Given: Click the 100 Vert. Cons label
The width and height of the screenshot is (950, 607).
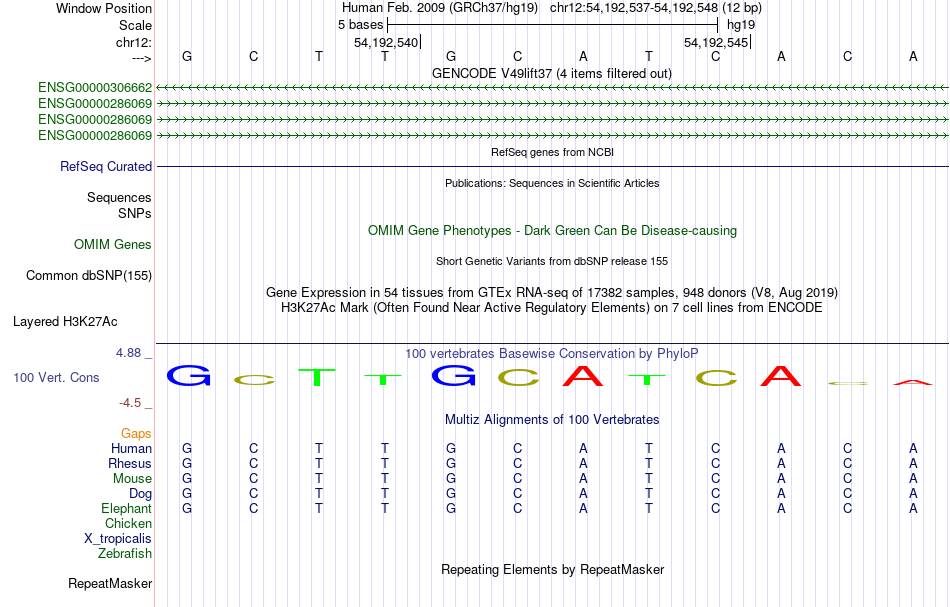Looking at the screenshot, I should click(56, 377).
